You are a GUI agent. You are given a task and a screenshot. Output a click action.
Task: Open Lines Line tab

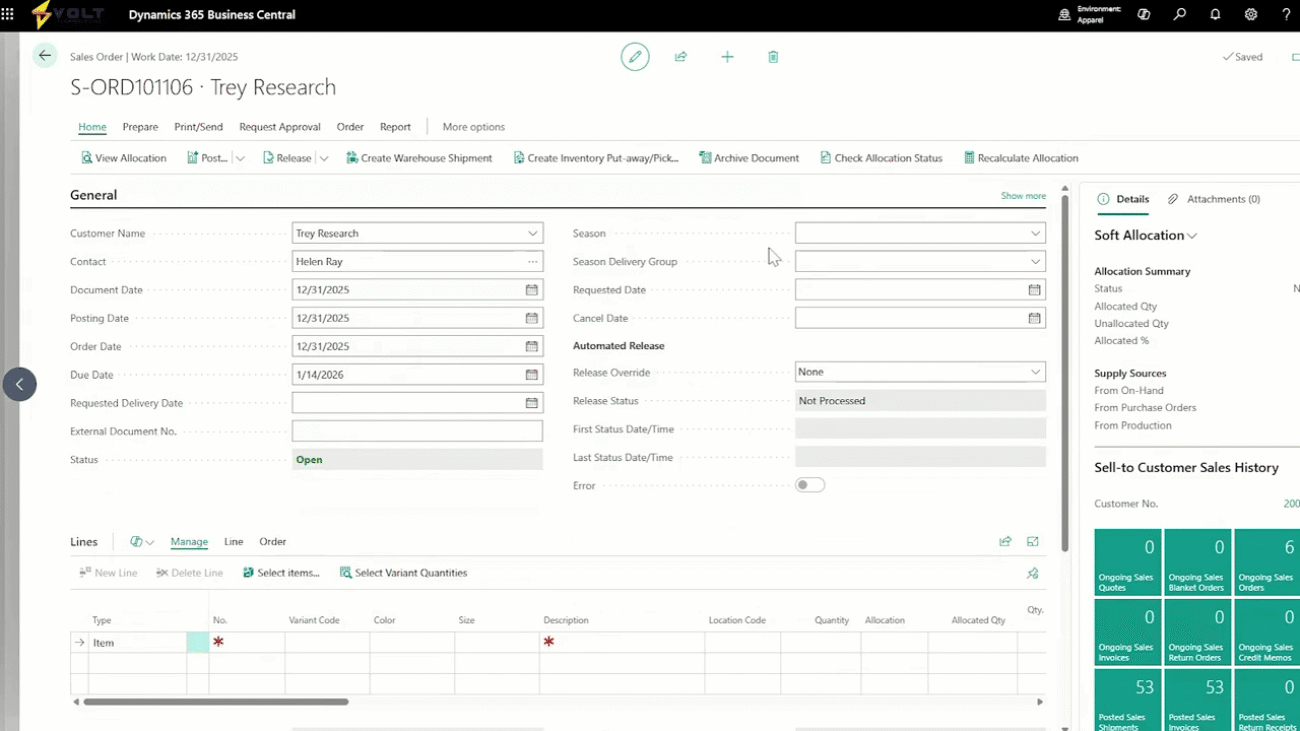click(234, 542)
